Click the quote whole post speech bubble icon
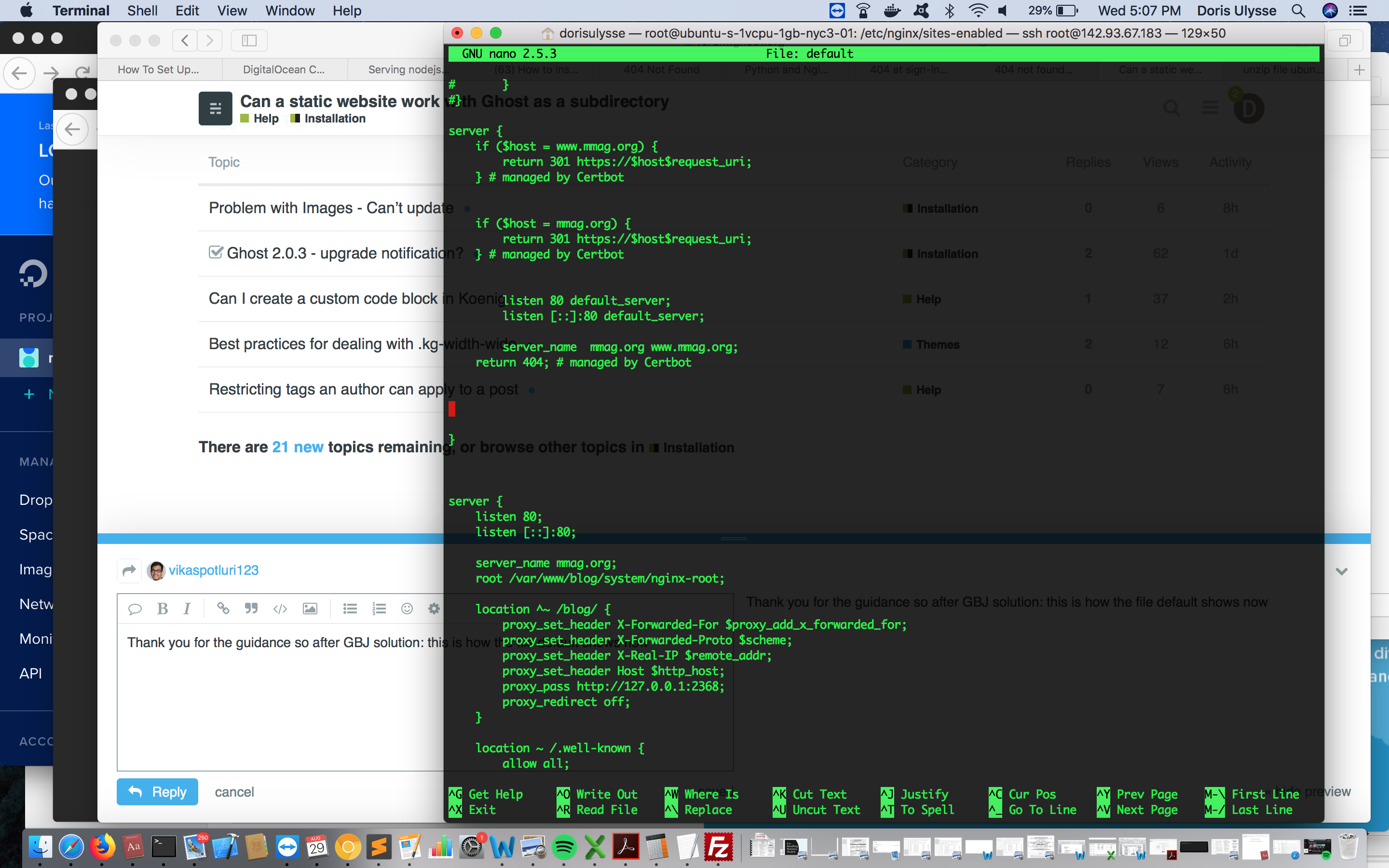This screenshot has width=1389, height=868. tap(135, 609)
